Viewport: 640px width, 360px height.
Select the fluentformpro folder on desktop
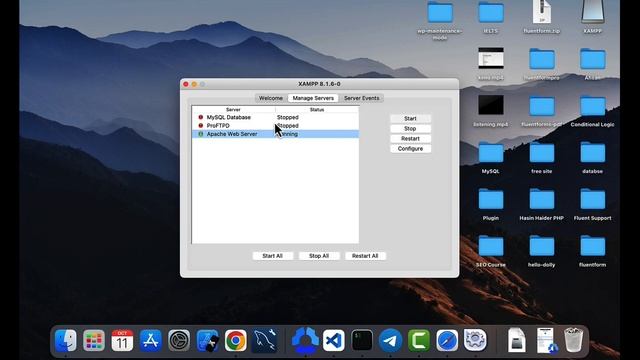pyautogui.click(x=542, y=59)
